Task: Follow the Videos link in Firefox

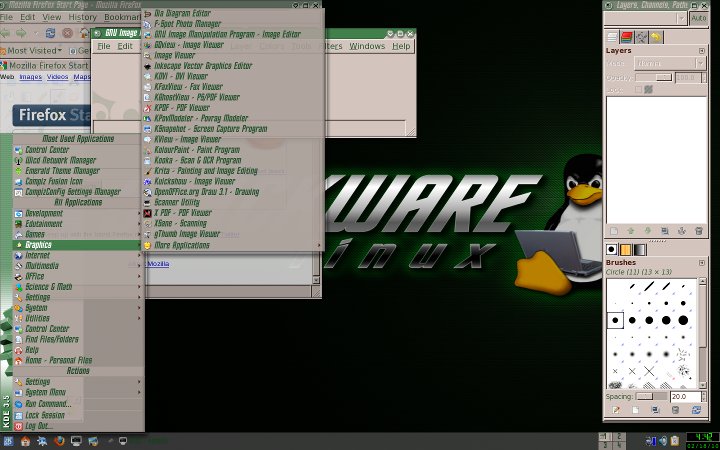Action: [x=57, y=77]
